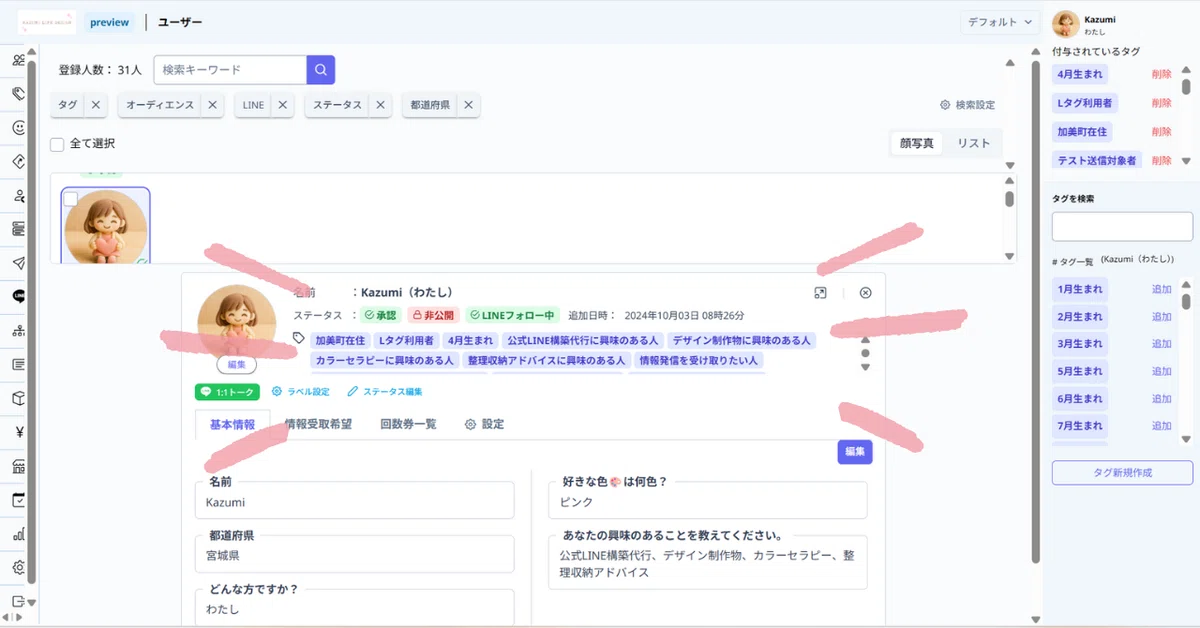
Task: Open the smiley face icon in sidebar
Action: (x=19, y=128)
